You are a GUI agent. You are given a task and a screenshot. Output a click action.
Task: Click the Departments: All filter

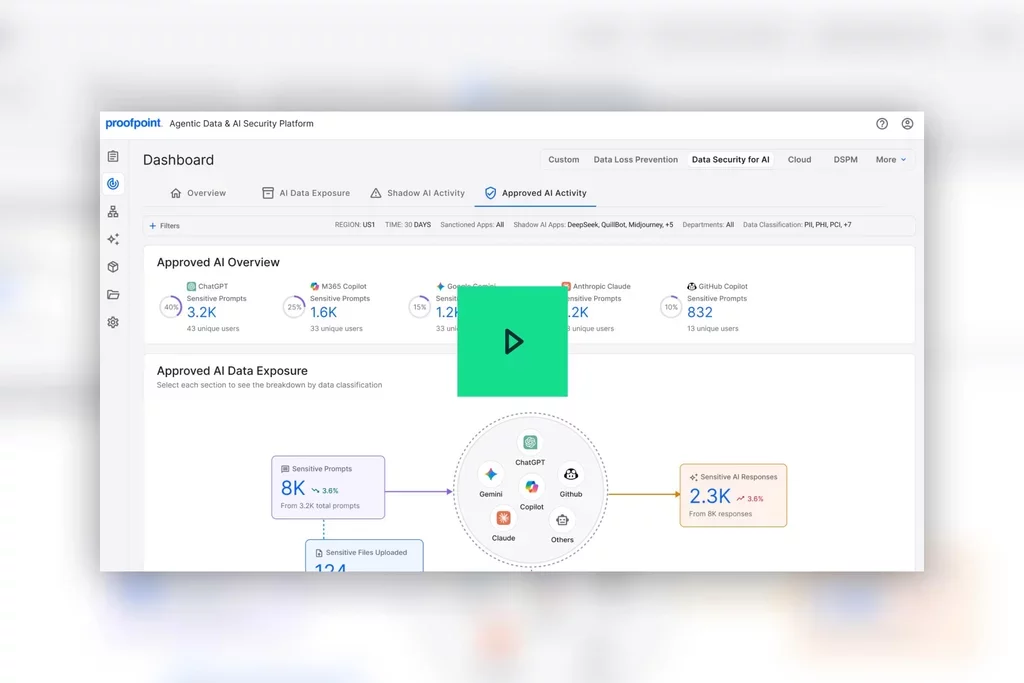click(x=708, y=225)
